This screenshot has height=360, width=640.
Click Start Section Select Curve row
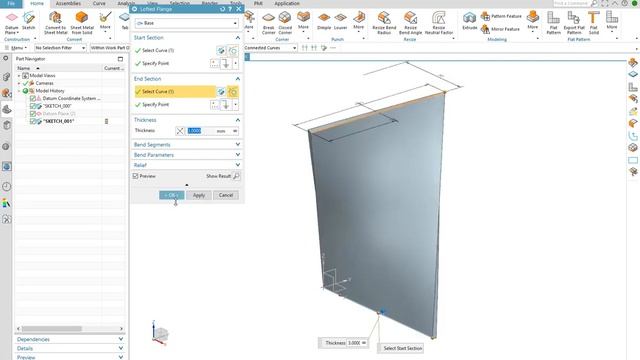pyautogui.click(x=175, y=51)
